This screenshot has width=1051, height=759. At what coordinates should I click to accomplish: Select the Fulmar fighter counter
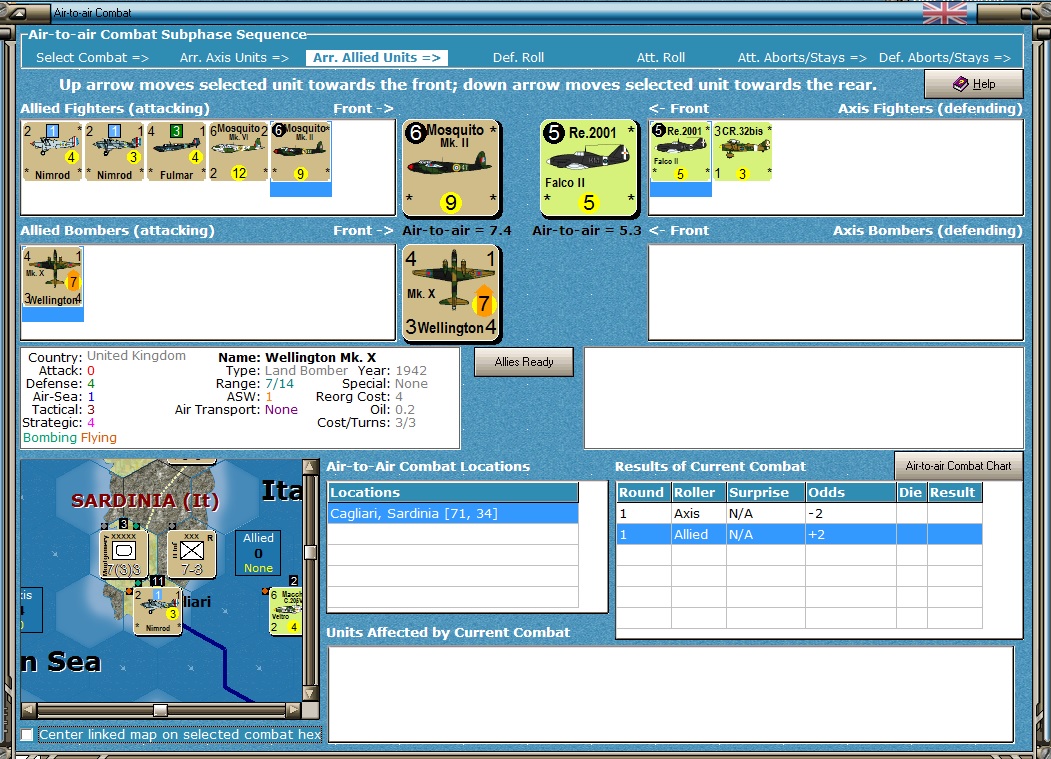(176, 152)
